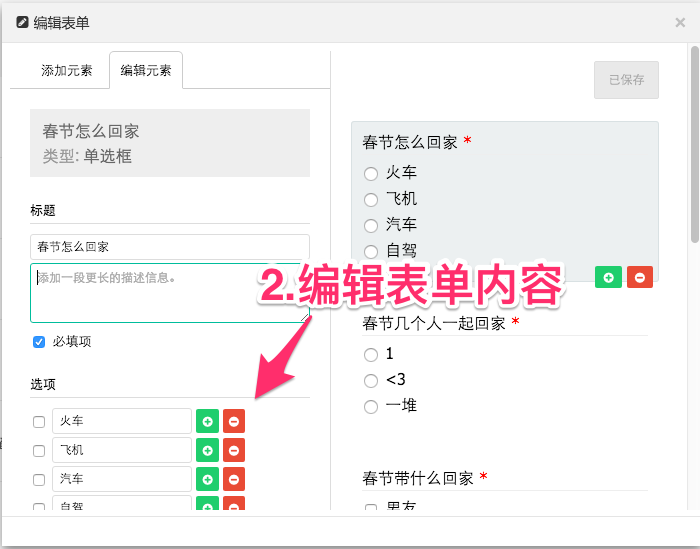This screenshot has width=700, height=549.
Task: Select the 飞机 radio button in preview
Action: pyautogui.click(x=371, y=199)
